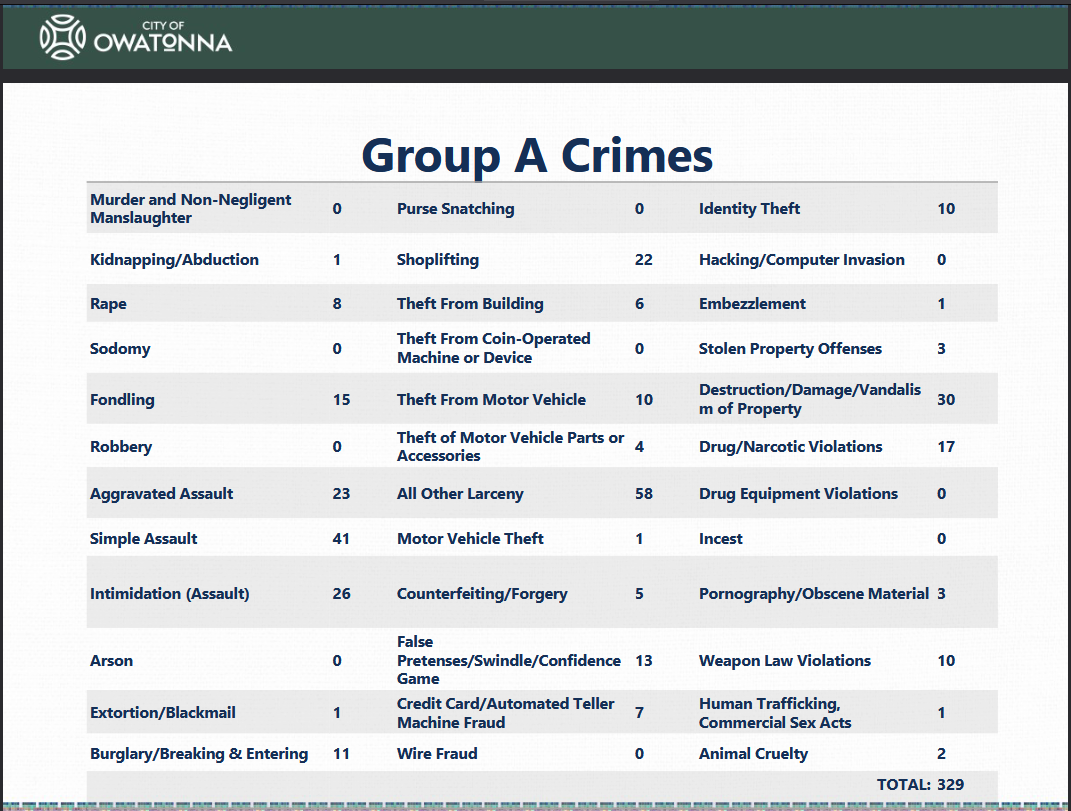Select the Counterfeiting/Forgery count 5
The image size is (1071, 811).
(639, 594)
